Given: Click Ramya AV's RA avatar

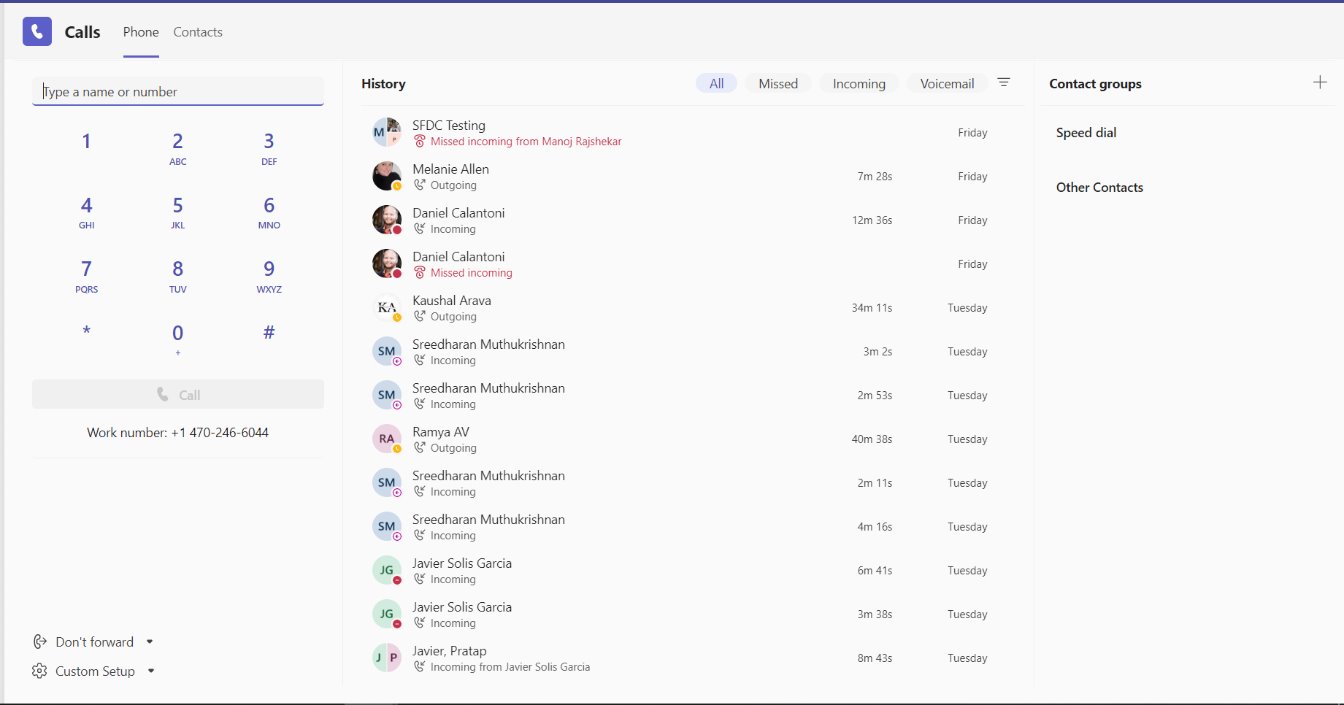Looking at the screenshot, I should pyautogui.click(x=387, y=439).
